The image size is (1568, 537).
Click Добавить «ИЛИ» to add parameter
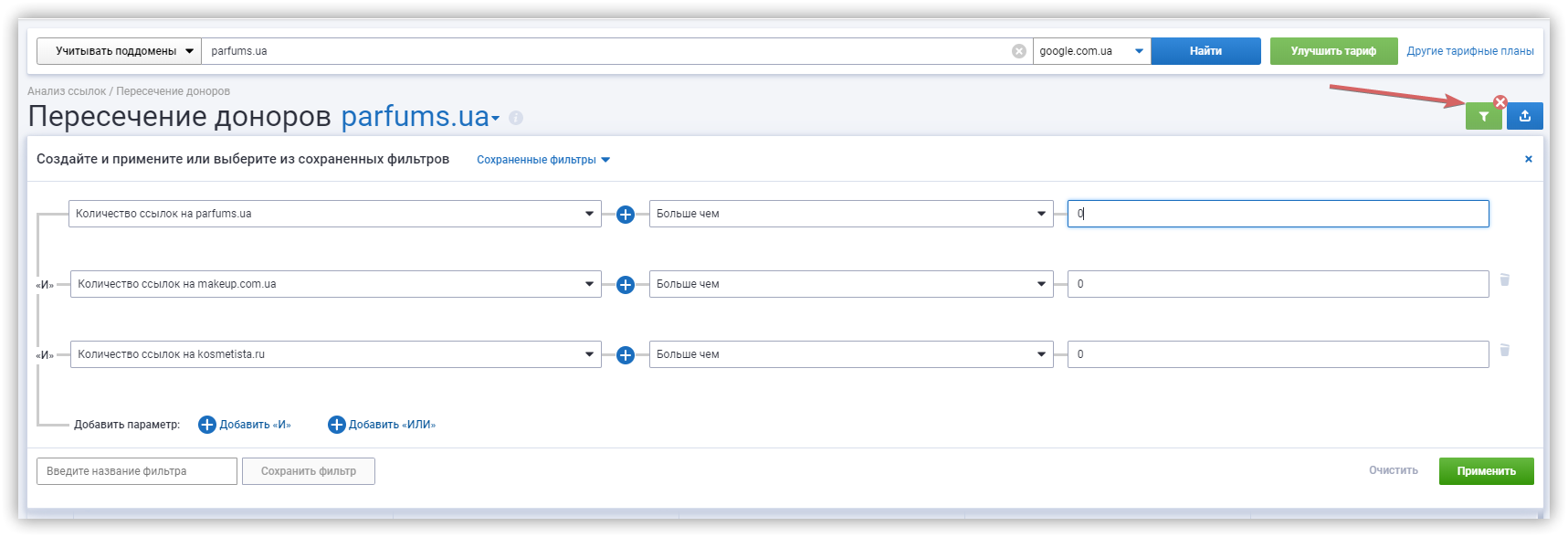(x=382, y=425)
